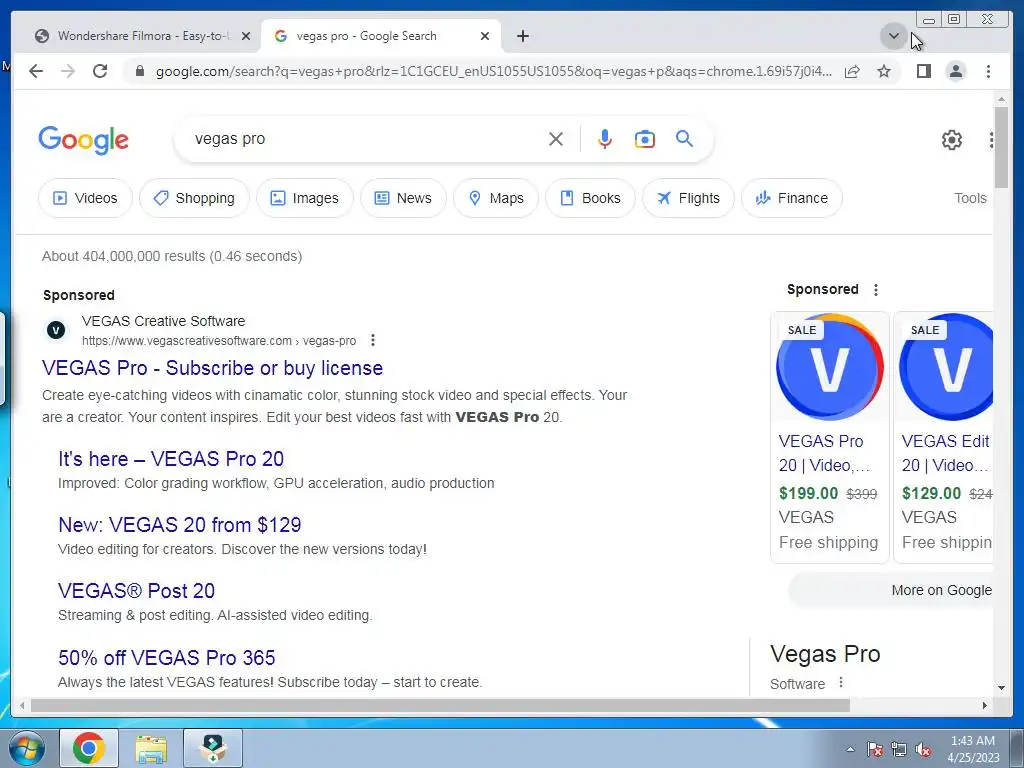
Task: Bookmark this tab with the star
Action: [884, 71]
